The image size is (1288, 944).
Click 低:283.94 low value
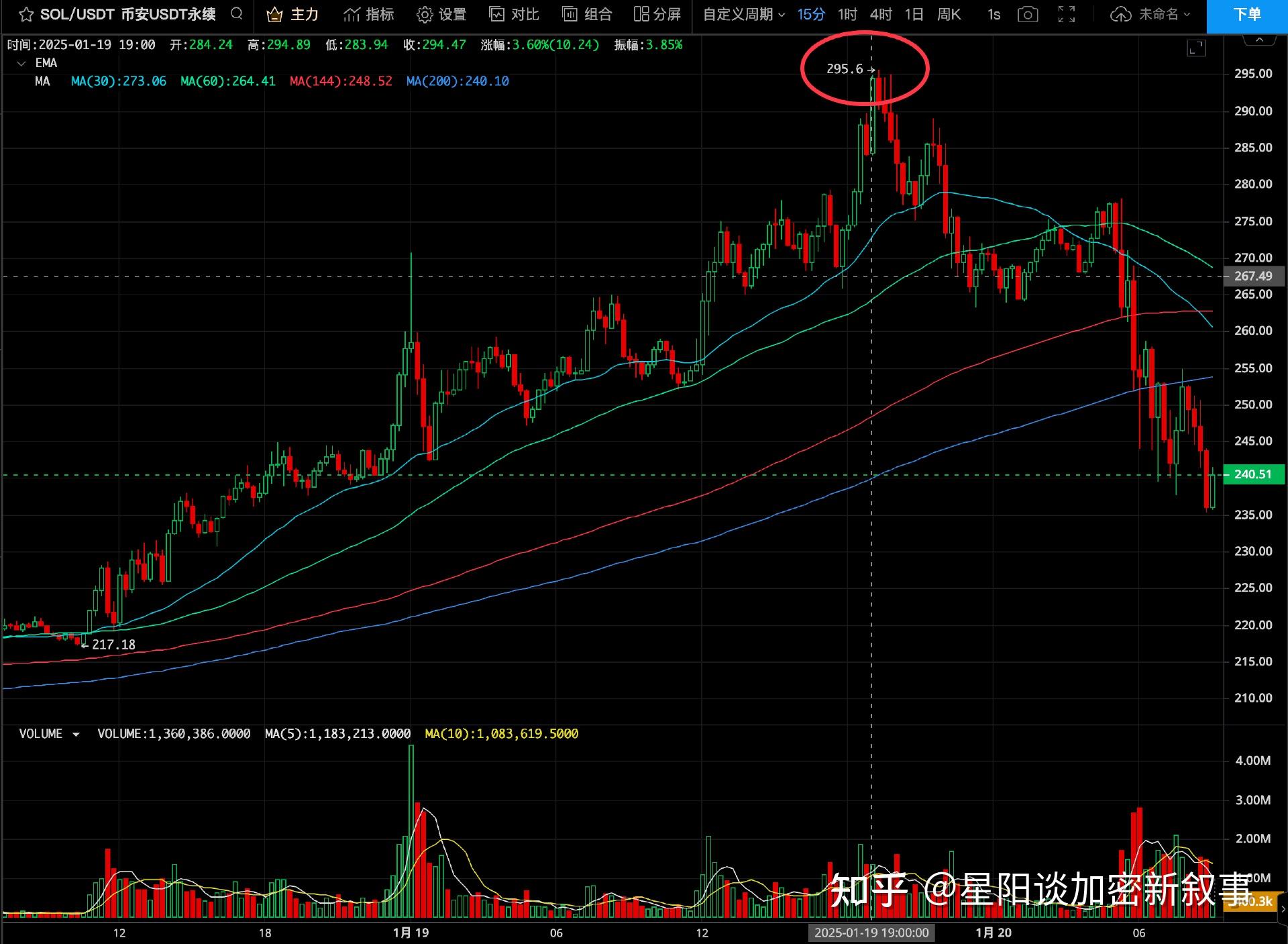[357, 45]
